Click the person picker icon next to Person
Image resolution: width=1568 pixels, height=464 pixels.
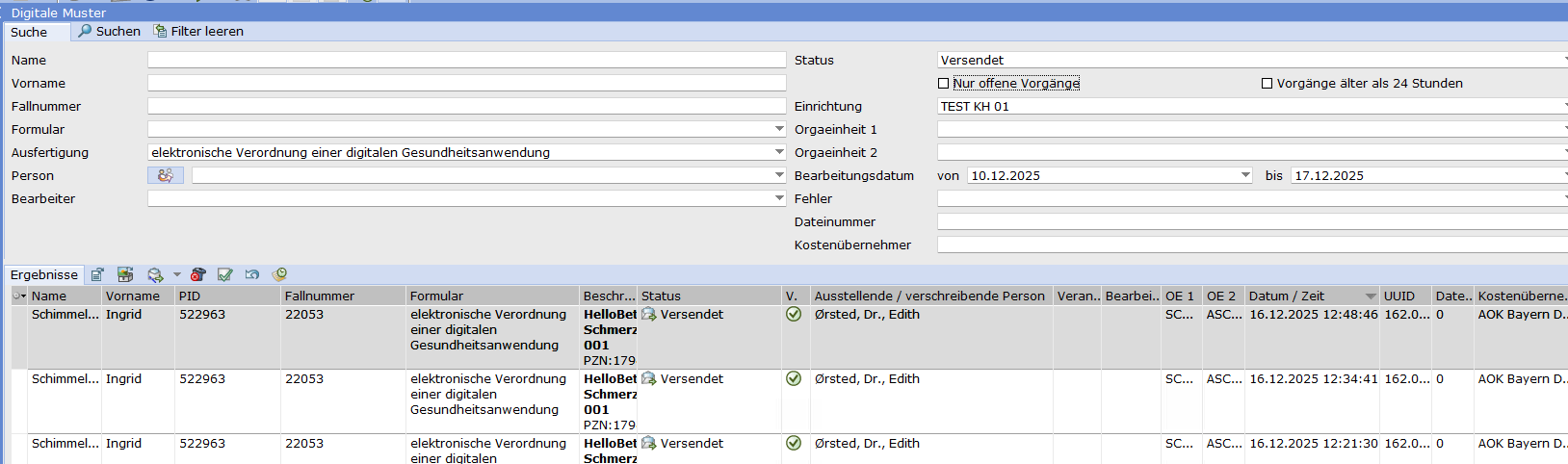click(166, 175)
